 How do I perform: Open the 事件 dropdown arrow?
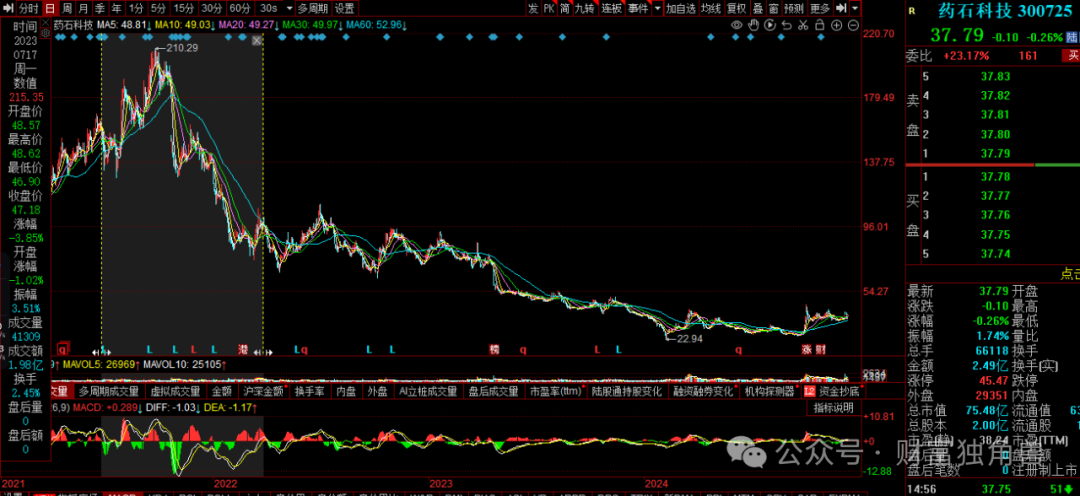click(x=656, y=7)
